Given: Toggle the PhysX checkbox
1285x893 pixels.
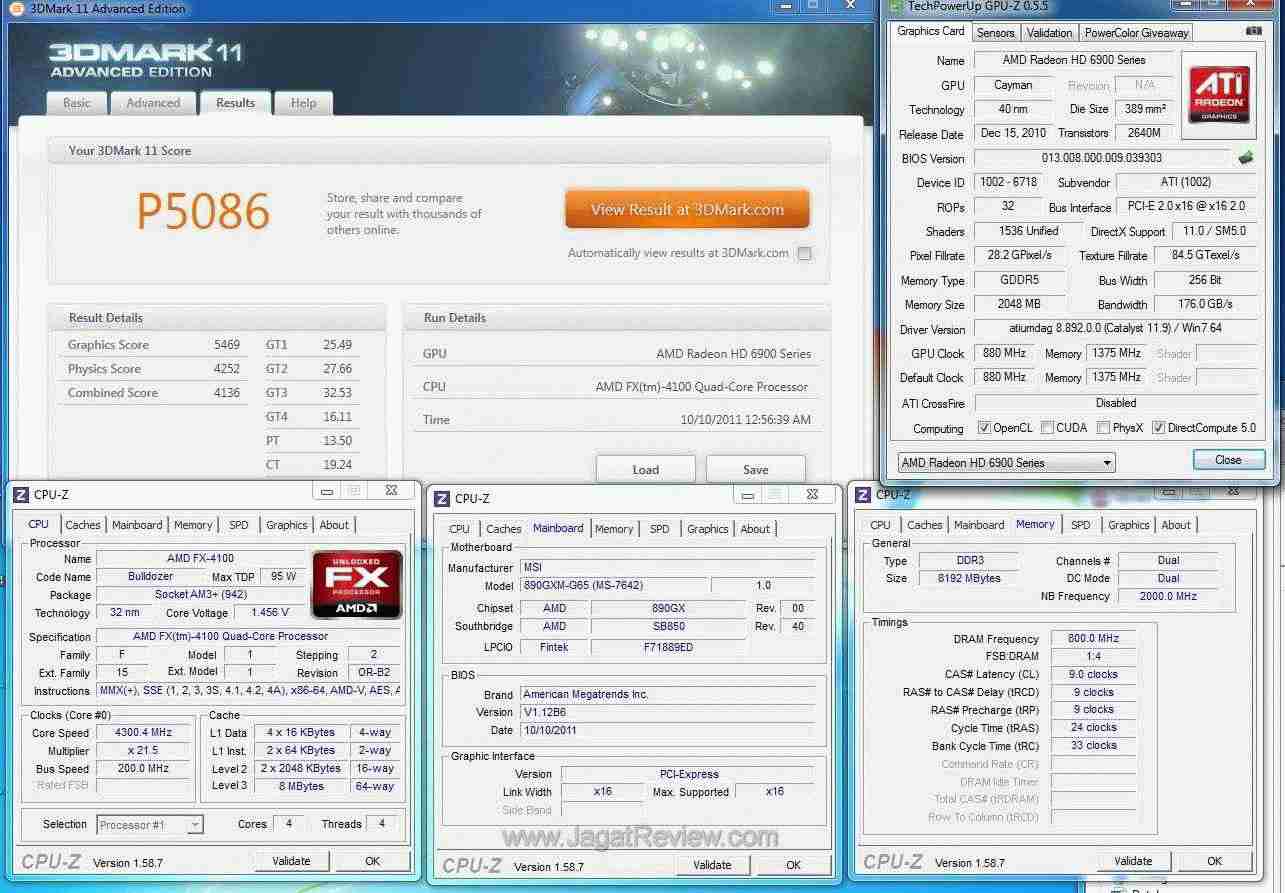Looking at the screenshot, I should click(x=1103, y=428).
